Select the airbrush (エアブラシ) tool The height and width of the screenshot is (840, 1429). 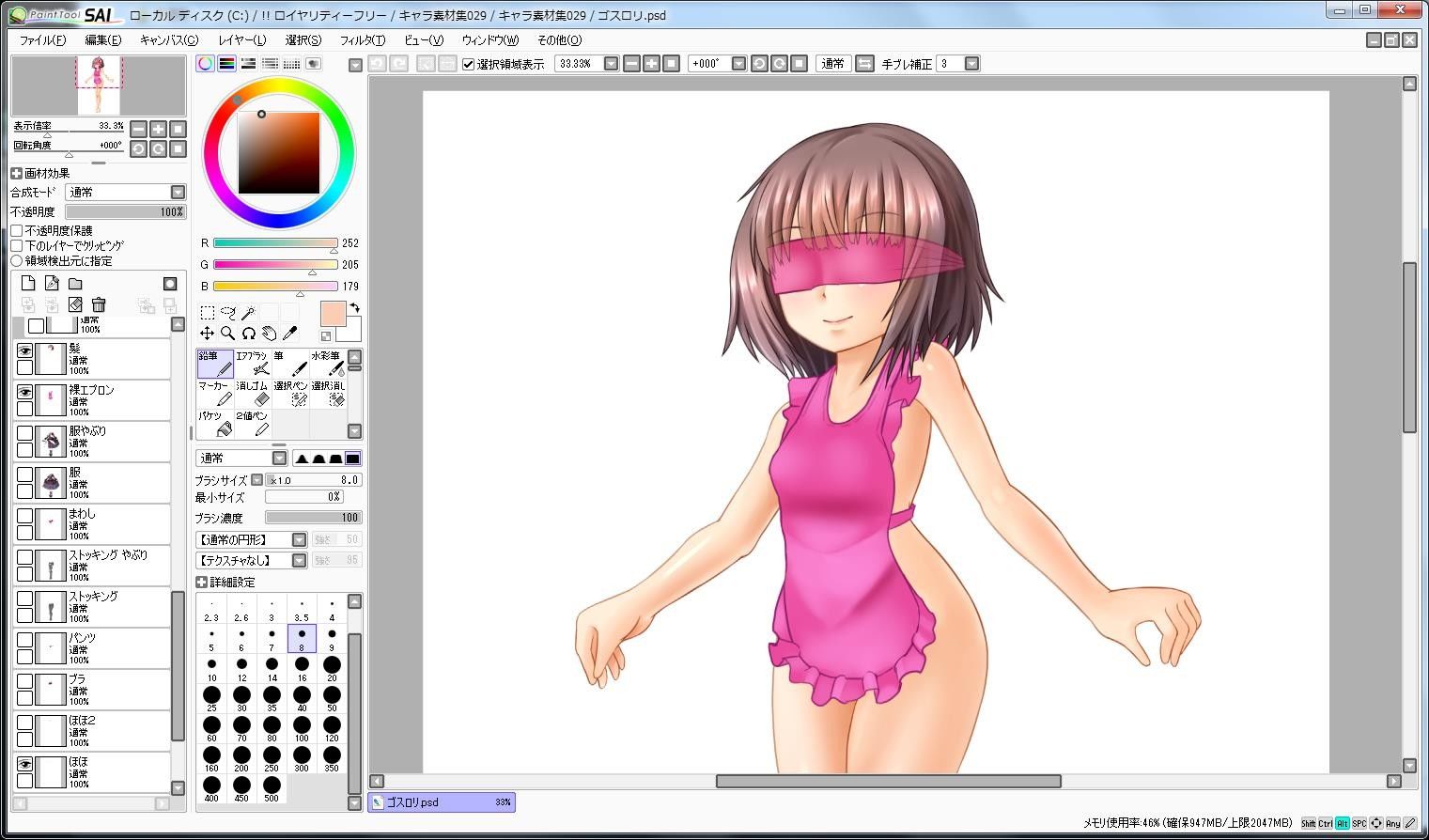click(253, 364)
